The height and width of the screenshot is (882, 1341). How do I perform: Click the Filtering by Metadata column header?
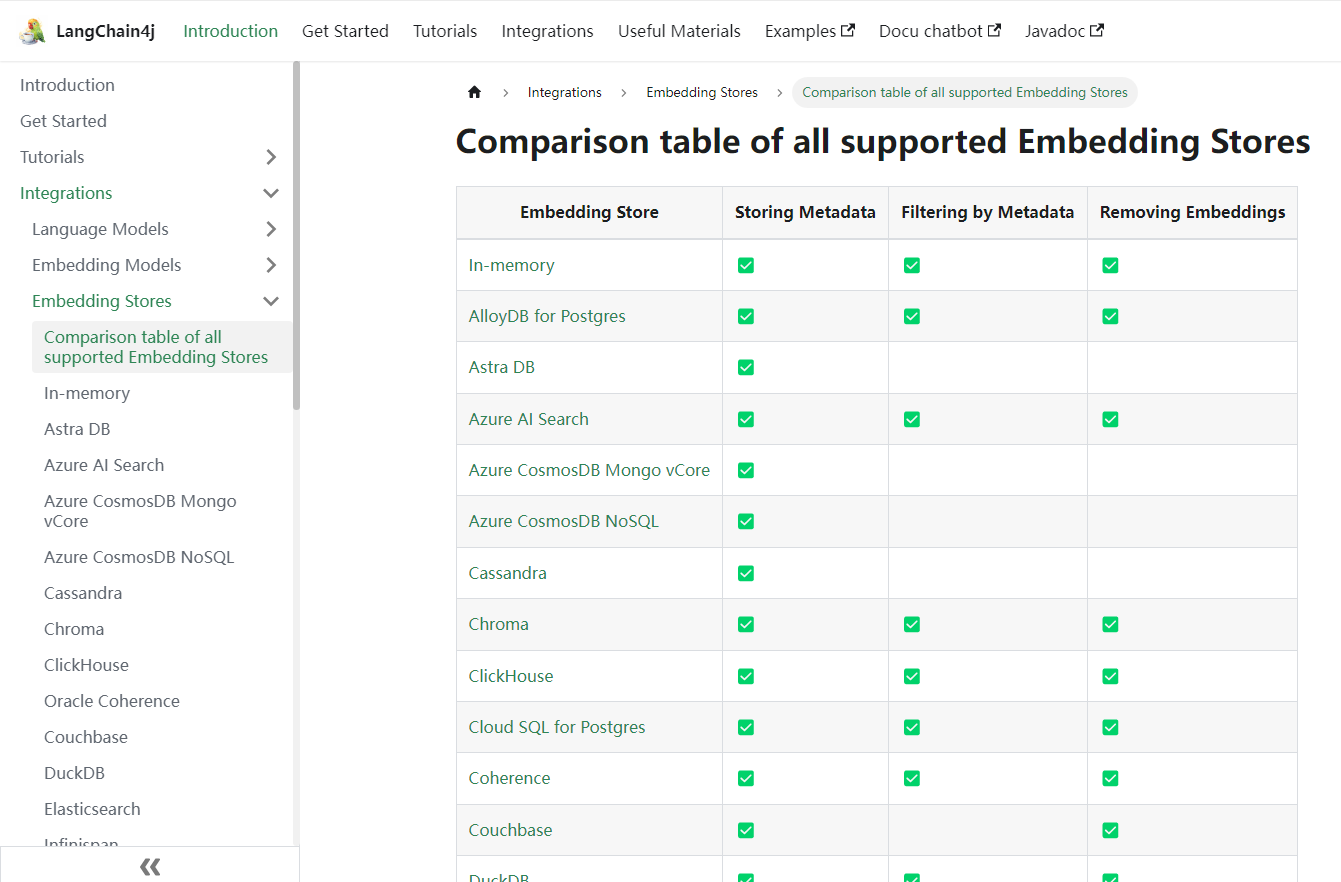[987, 212]
